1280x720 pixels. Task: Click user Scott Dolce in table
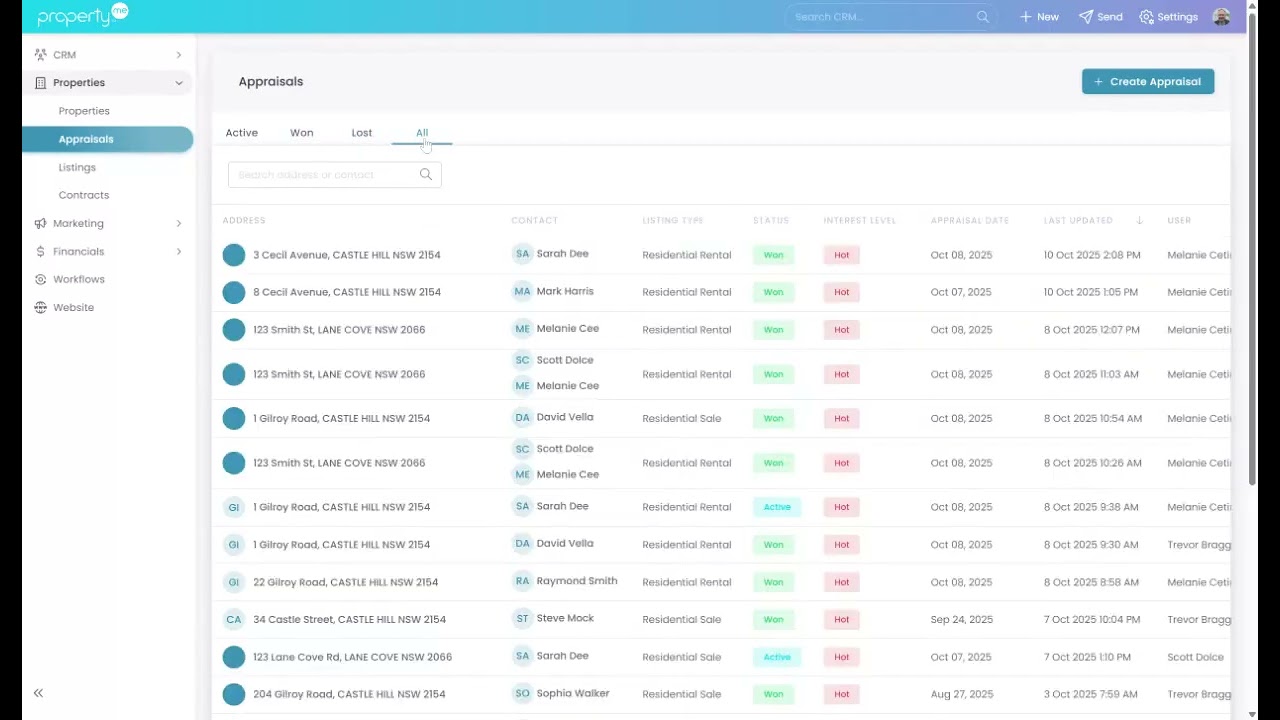click(x=1195, y=657)
